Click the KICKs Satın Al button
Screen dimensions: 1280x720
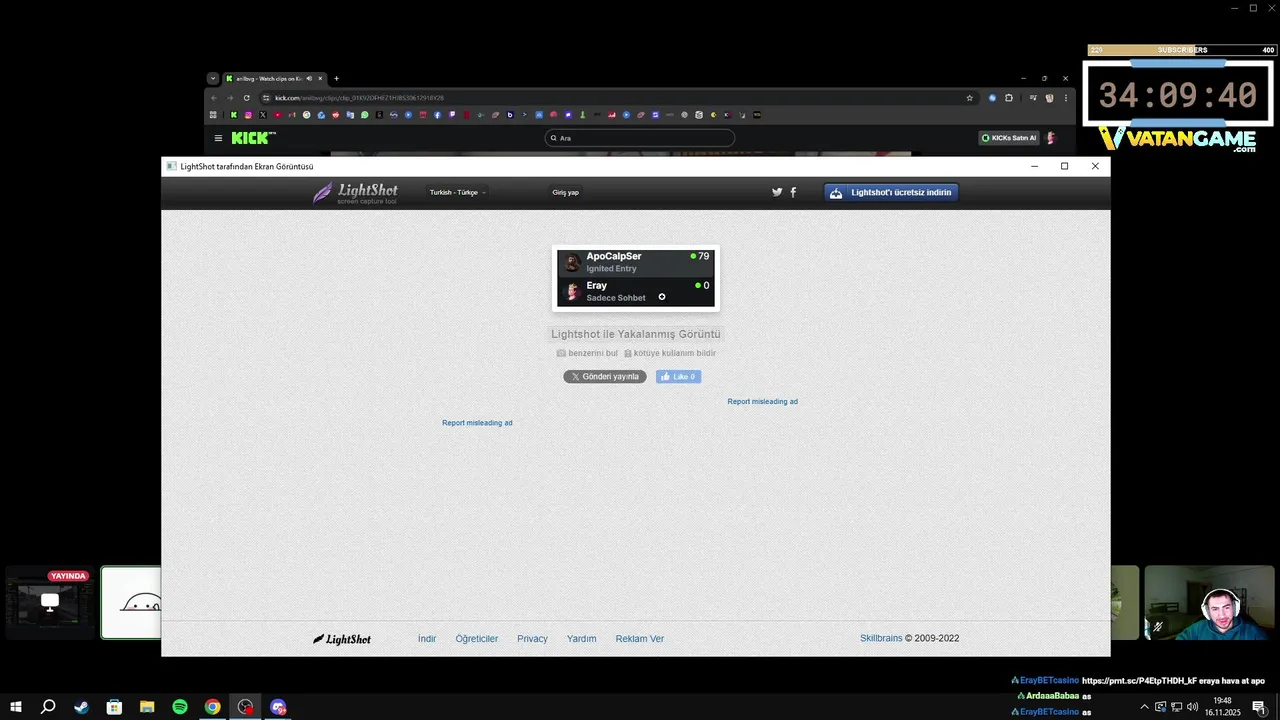tap(1009, 138)
